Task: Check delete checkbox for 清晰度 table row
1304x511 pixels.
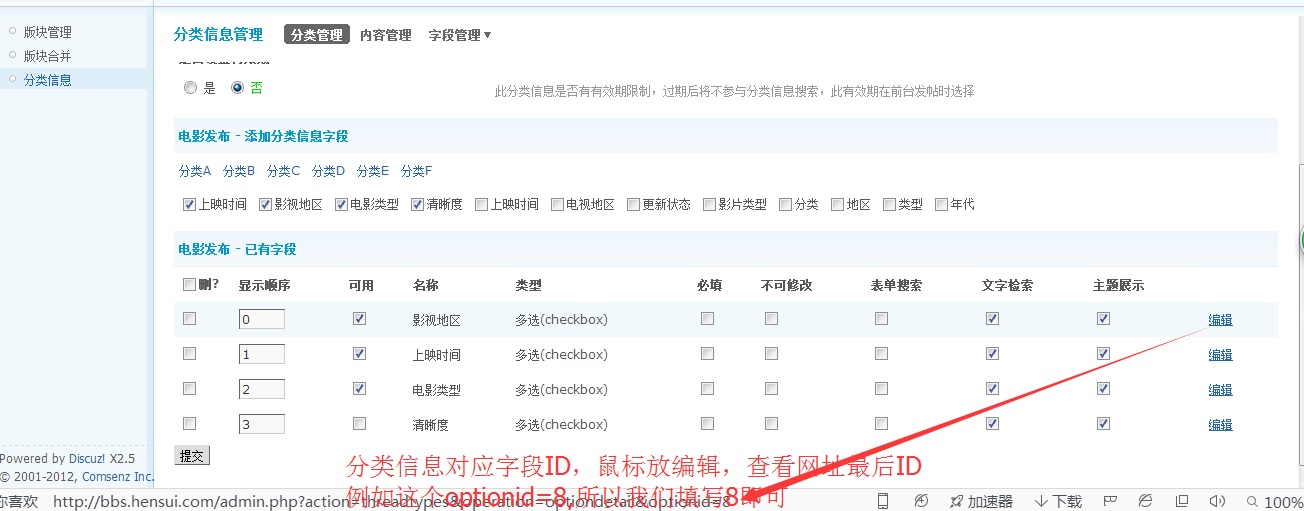Action: [189, 424]
